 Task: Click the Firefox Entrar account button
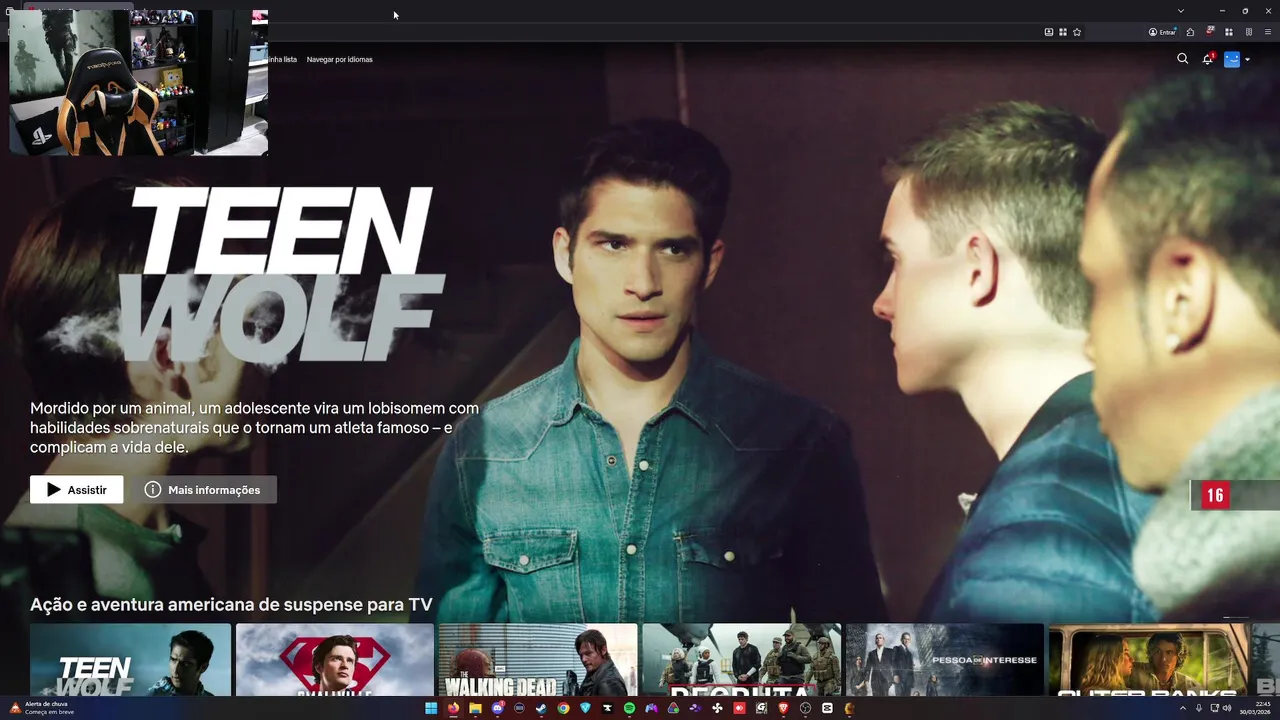pos(1162,32)
